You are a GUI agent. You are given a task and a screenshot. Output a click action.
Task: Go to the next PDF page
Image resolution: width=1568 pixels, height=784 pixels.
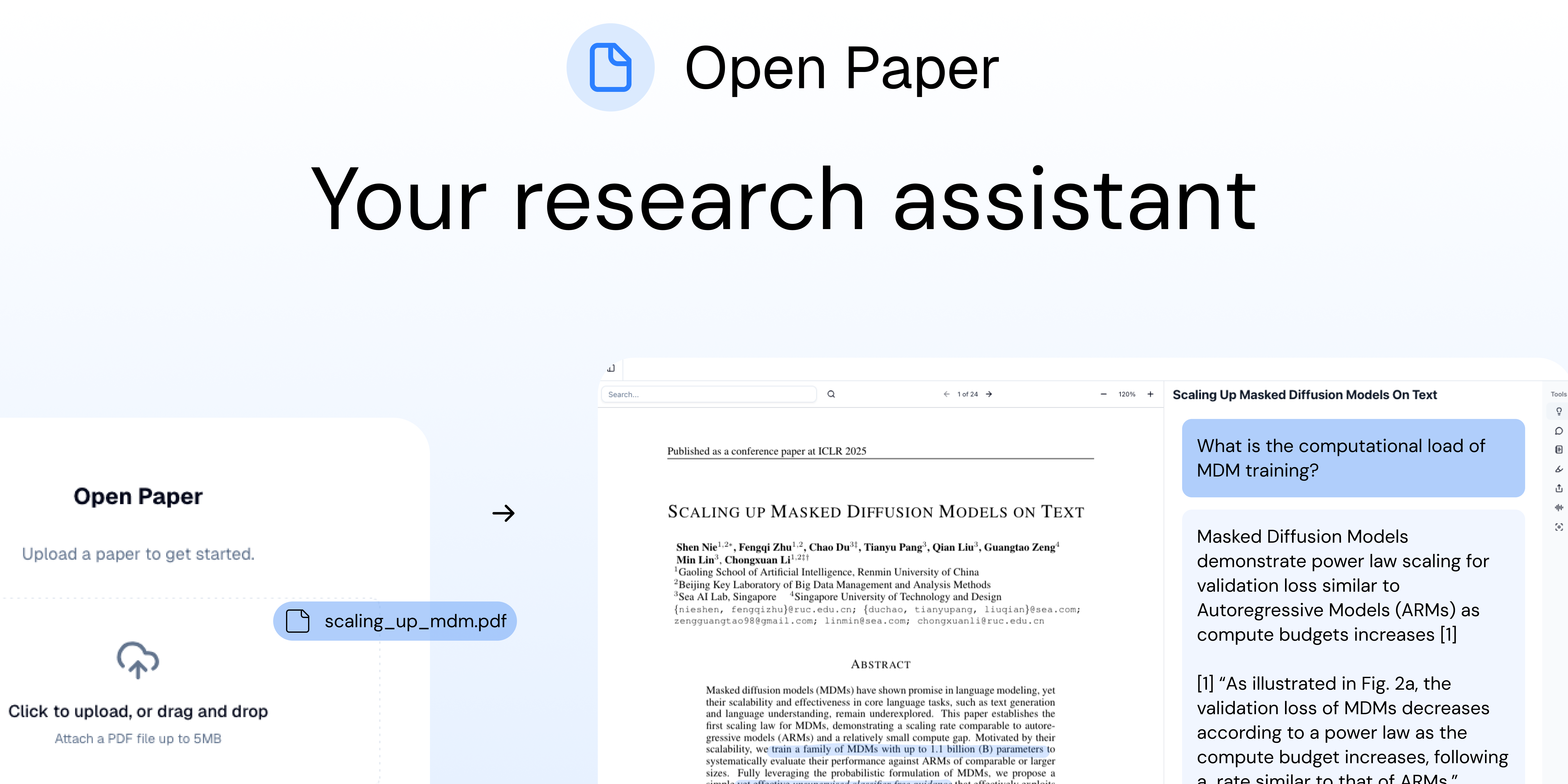[989, 394]
